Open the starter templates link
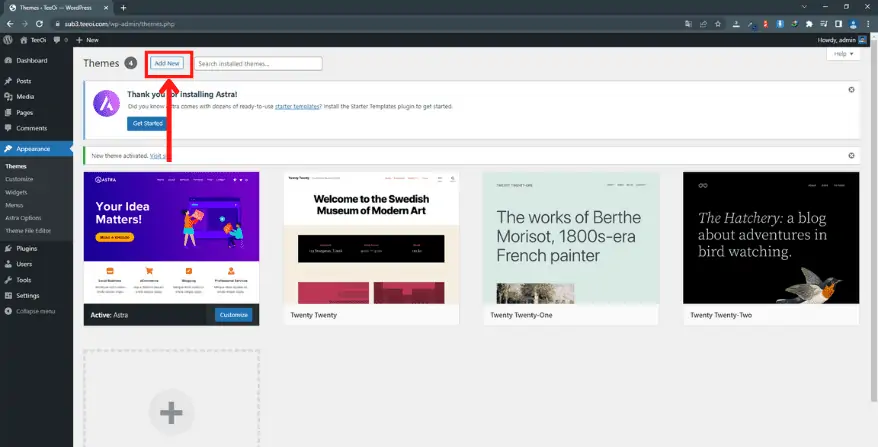The height and width of the screenshot is (447, 878). click(x=297, y=106)
